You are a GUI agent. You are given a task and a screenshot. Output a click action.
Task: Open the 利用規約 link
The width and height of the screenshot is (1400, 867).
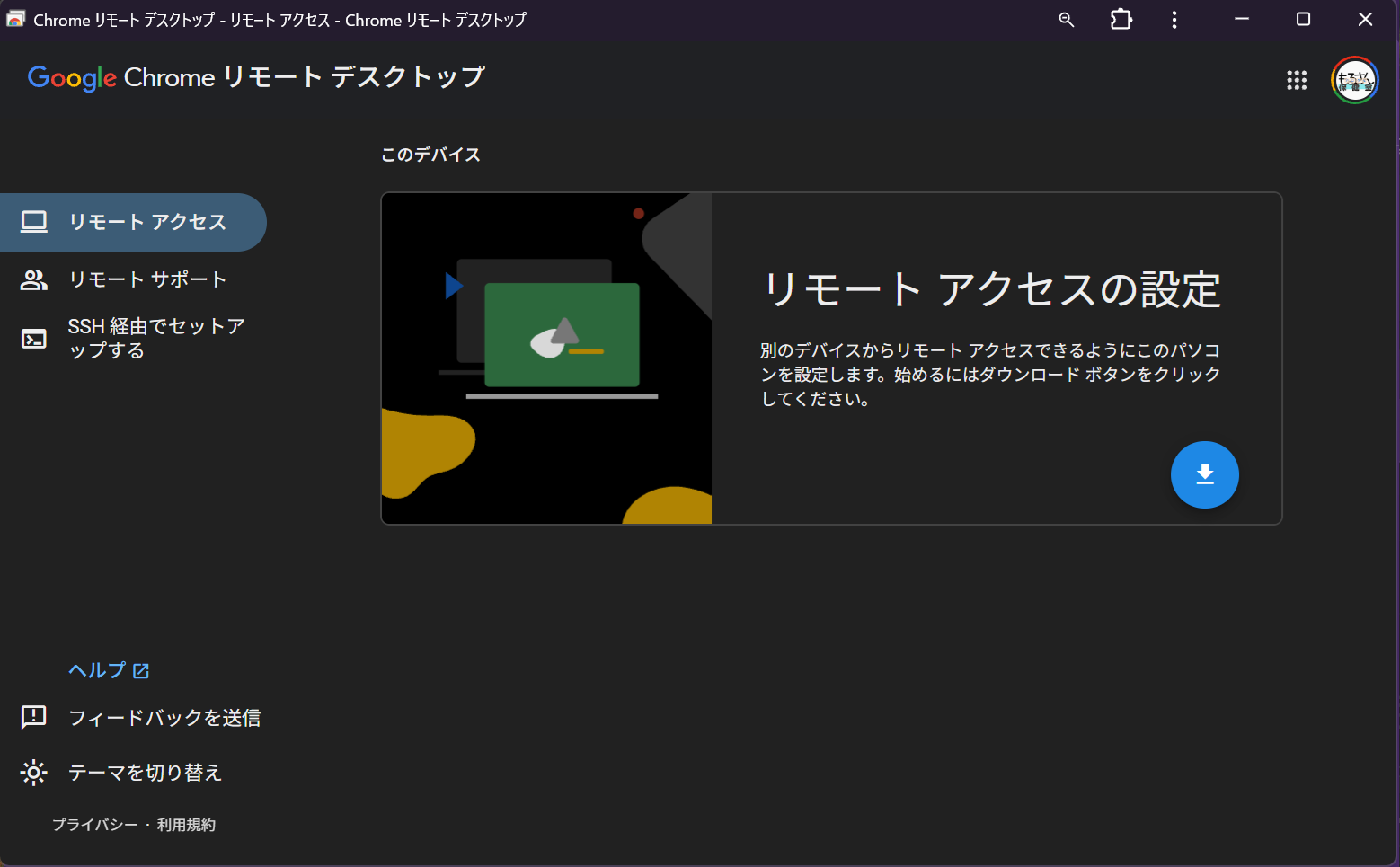pos(186,825)
